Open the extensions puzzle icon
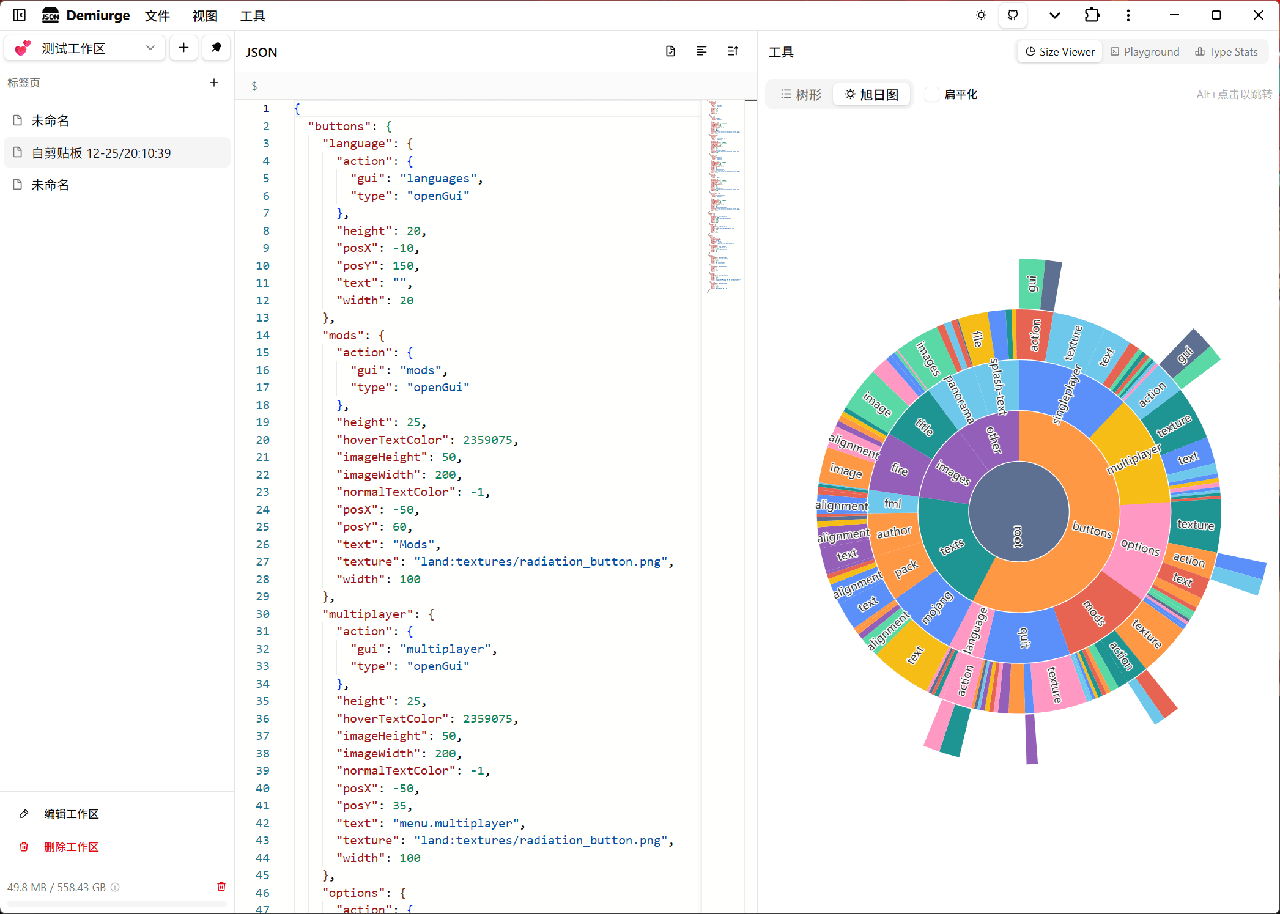The image size is (1280, 914). (x=1091, y=15)
